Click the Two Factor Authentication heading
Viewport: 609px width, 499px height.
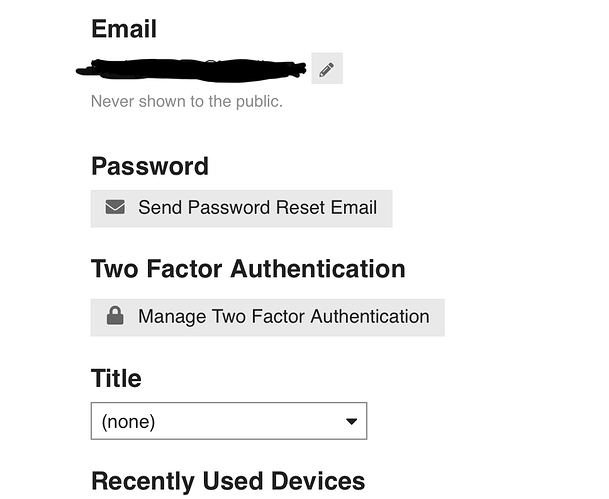point(248,269)
